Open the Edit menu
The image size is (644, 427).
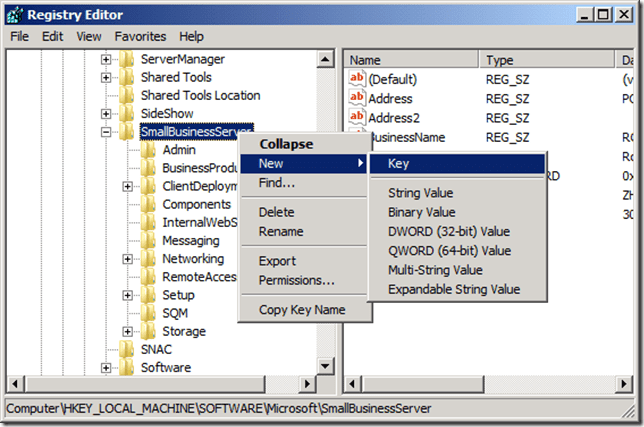[53, 37]
